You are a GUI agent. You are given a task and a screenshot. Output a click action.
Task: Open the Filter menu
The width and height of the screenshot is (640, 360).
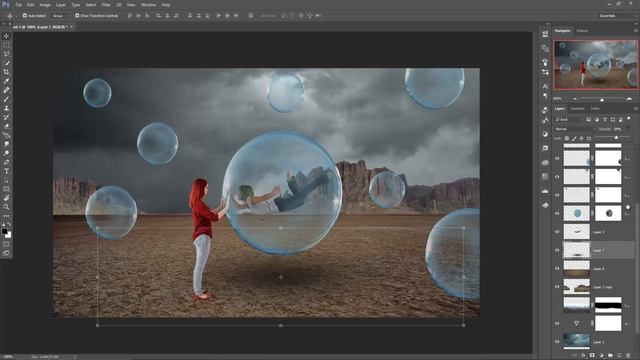[x=106, y=4]
